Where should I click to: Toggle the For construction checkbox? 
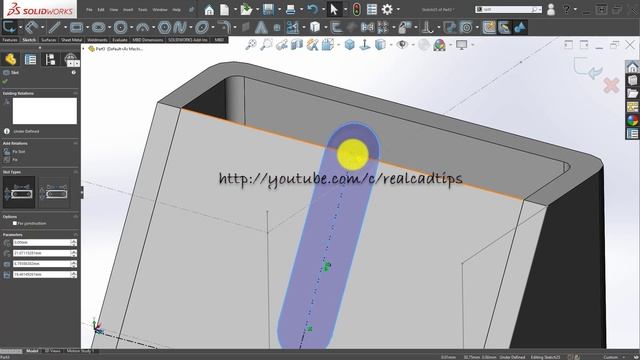(15, 223)
